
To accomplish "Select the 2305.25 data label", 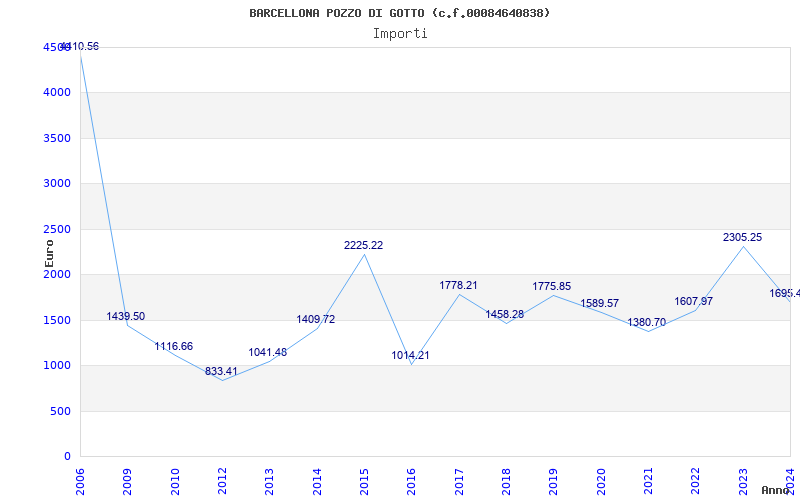I will click(x=742, y=237).
